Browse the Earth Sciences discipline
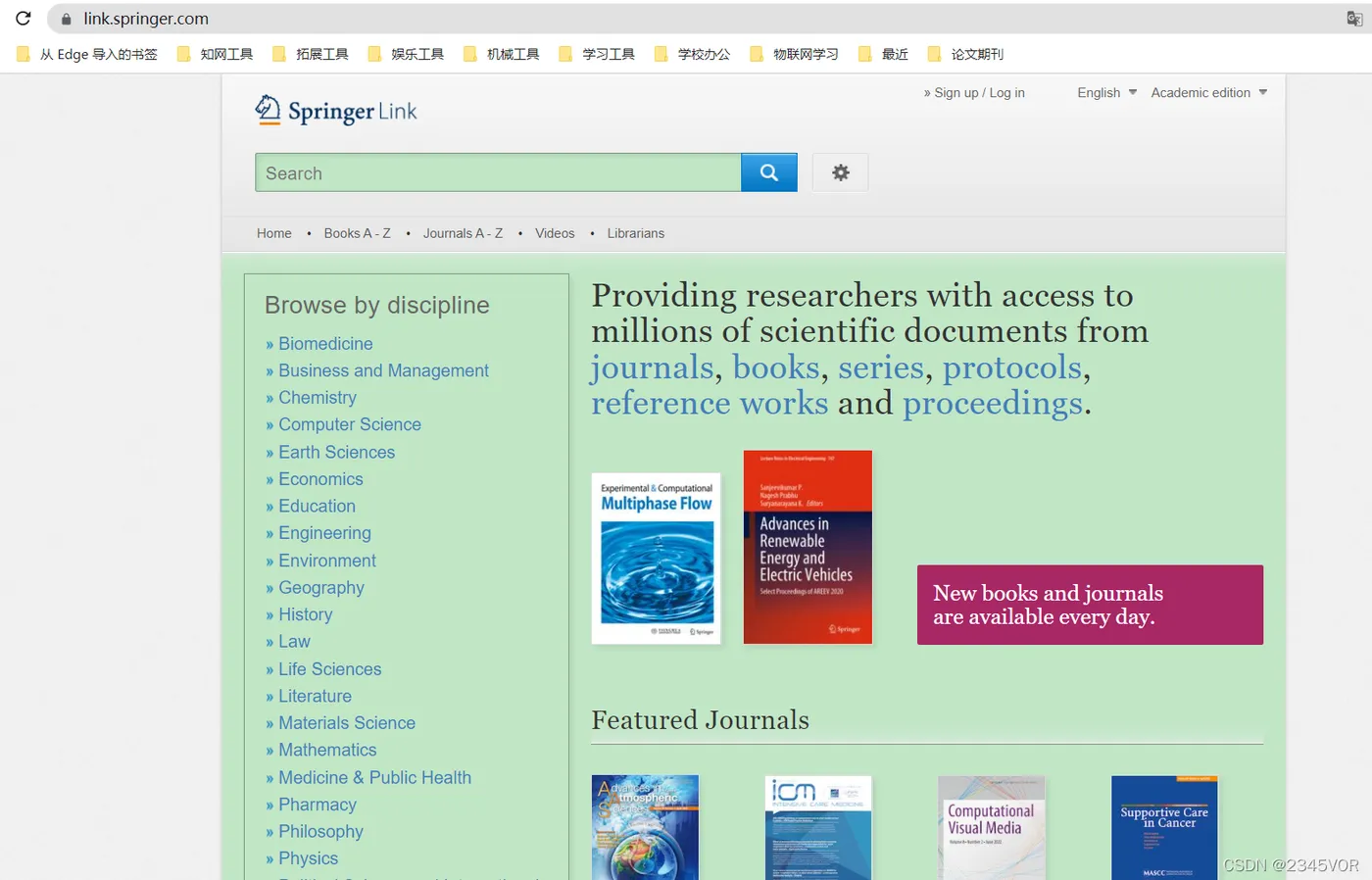The image size is (1372, 880). (x=336, y=452)
